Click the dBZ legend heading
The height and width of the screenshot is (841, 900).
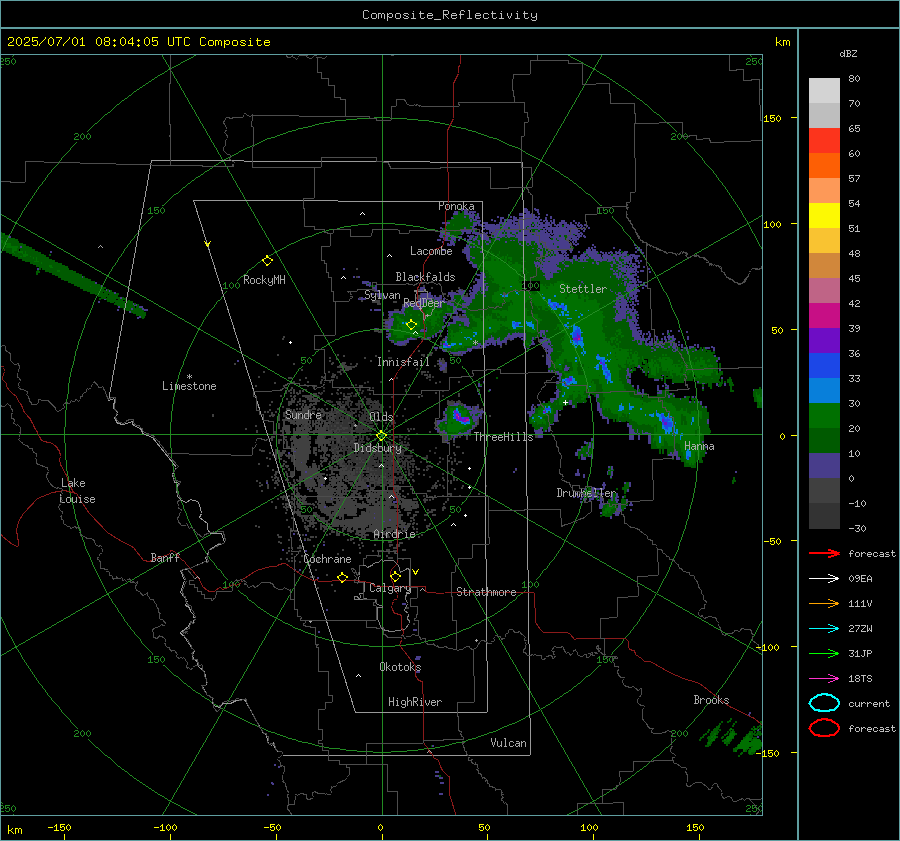(848, 53)
